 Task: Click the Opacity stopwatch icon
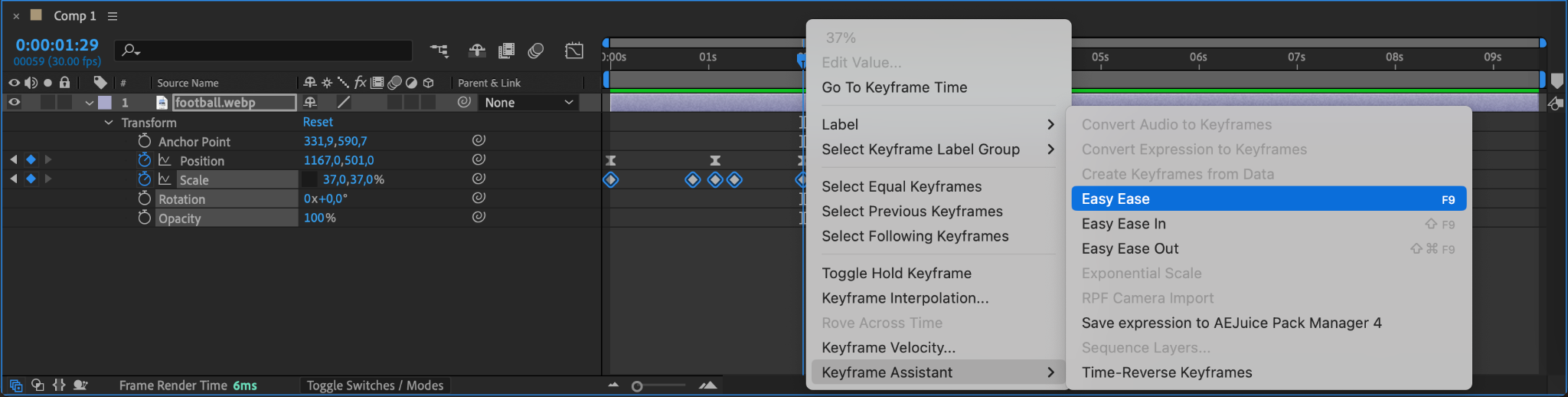(x=144, y=218)
